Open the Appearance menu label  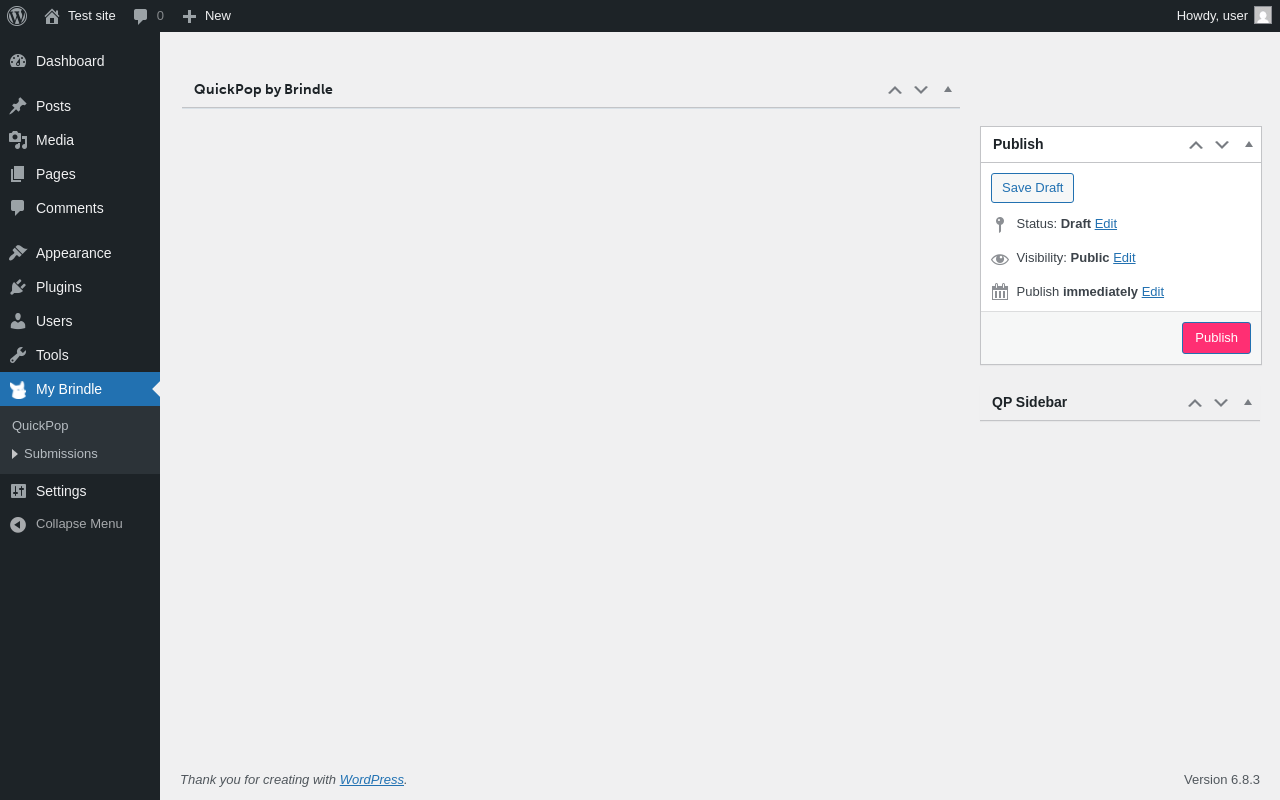[74, 253]
